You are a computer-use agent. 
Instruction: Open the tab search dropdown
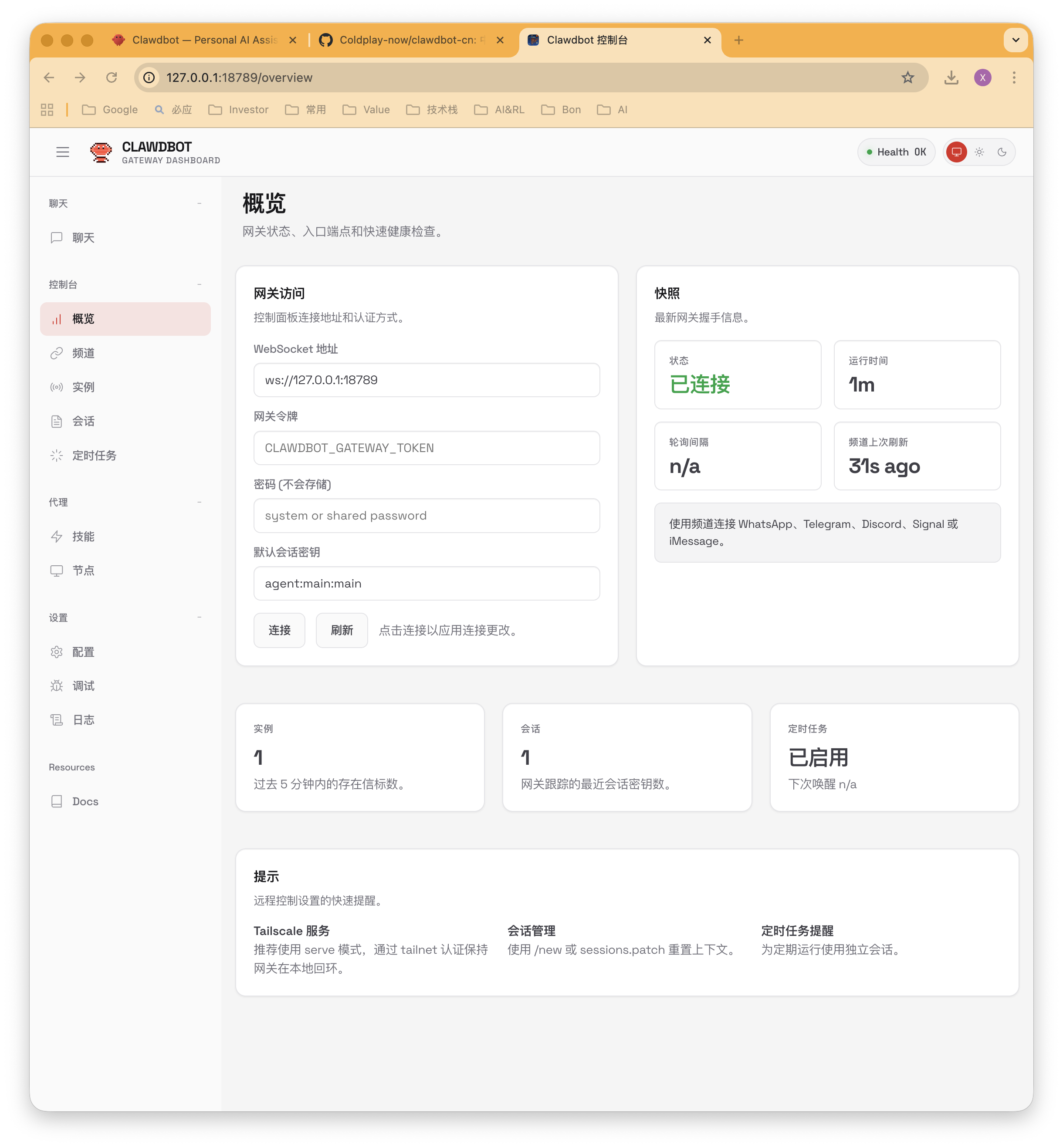[1015, 40]
